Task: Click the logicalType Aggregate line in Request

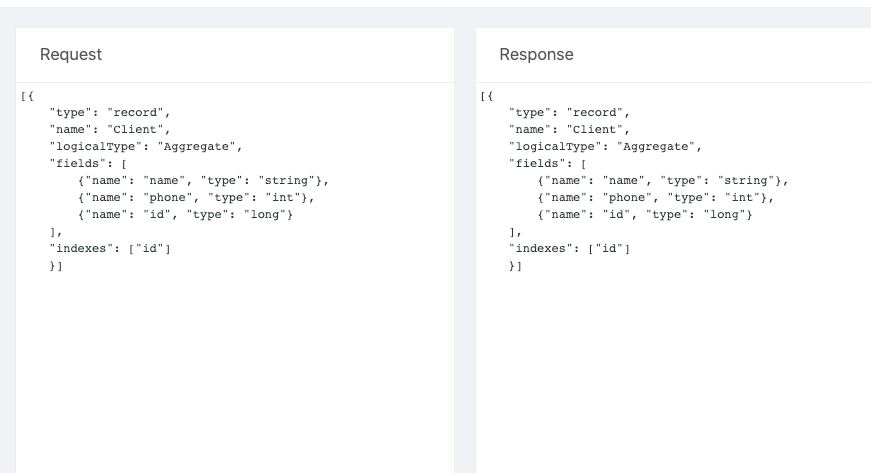Action: (x=146, y=147)
